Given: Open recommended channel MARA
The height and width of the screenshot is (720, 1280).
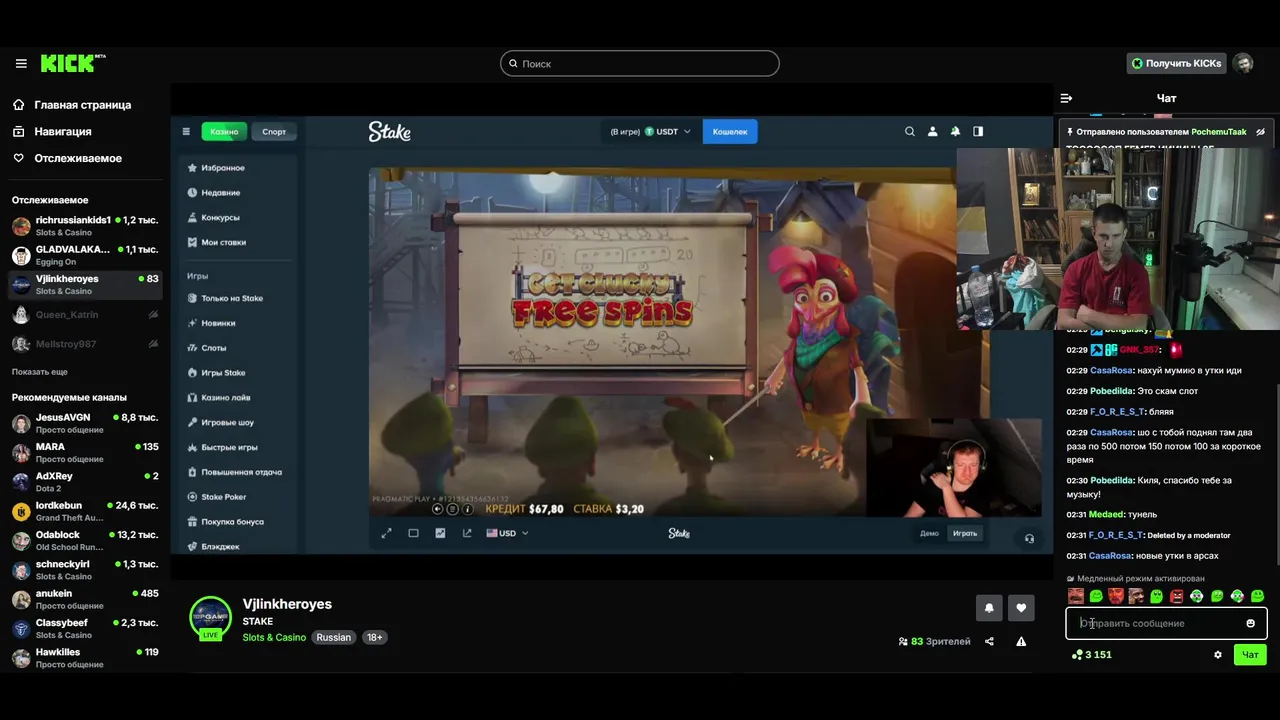Looking at the screenshot, I should point(85,453).
